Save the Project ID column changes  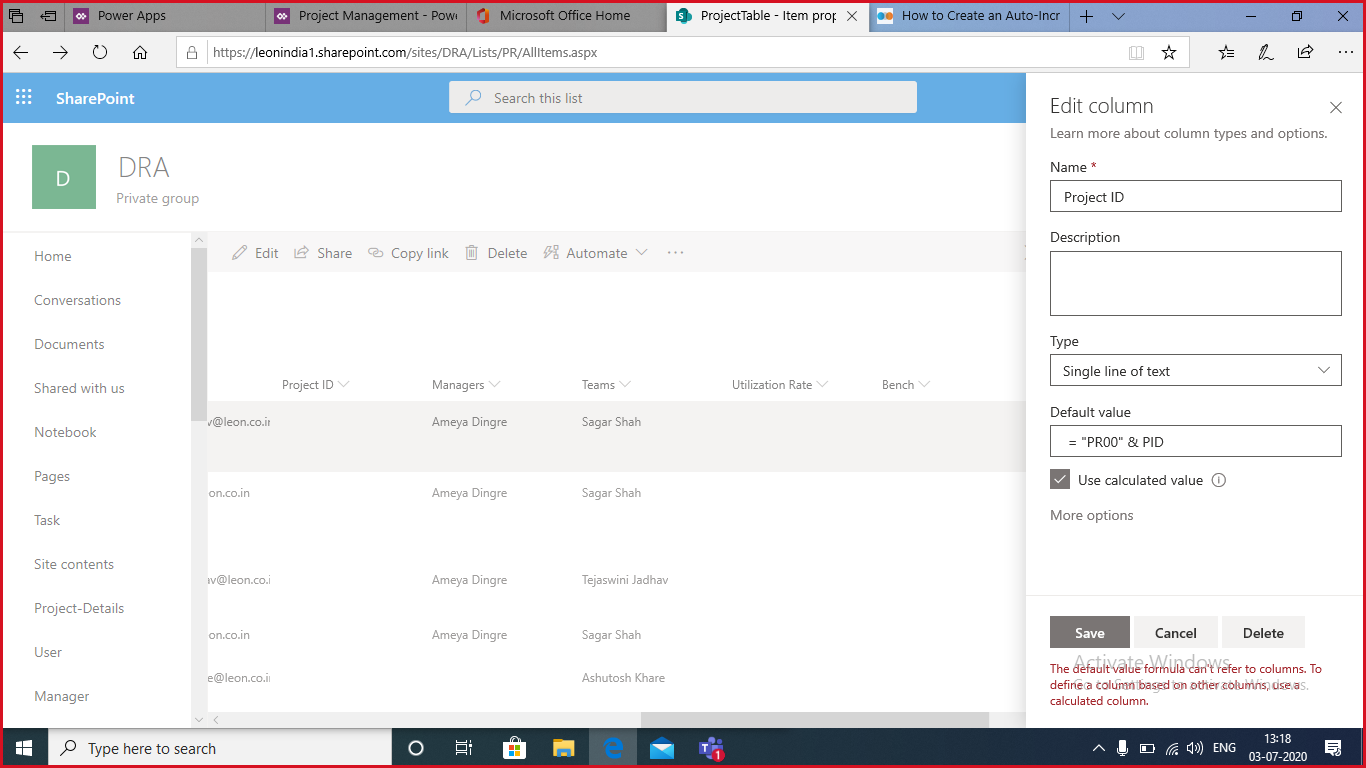[1089, 632]
